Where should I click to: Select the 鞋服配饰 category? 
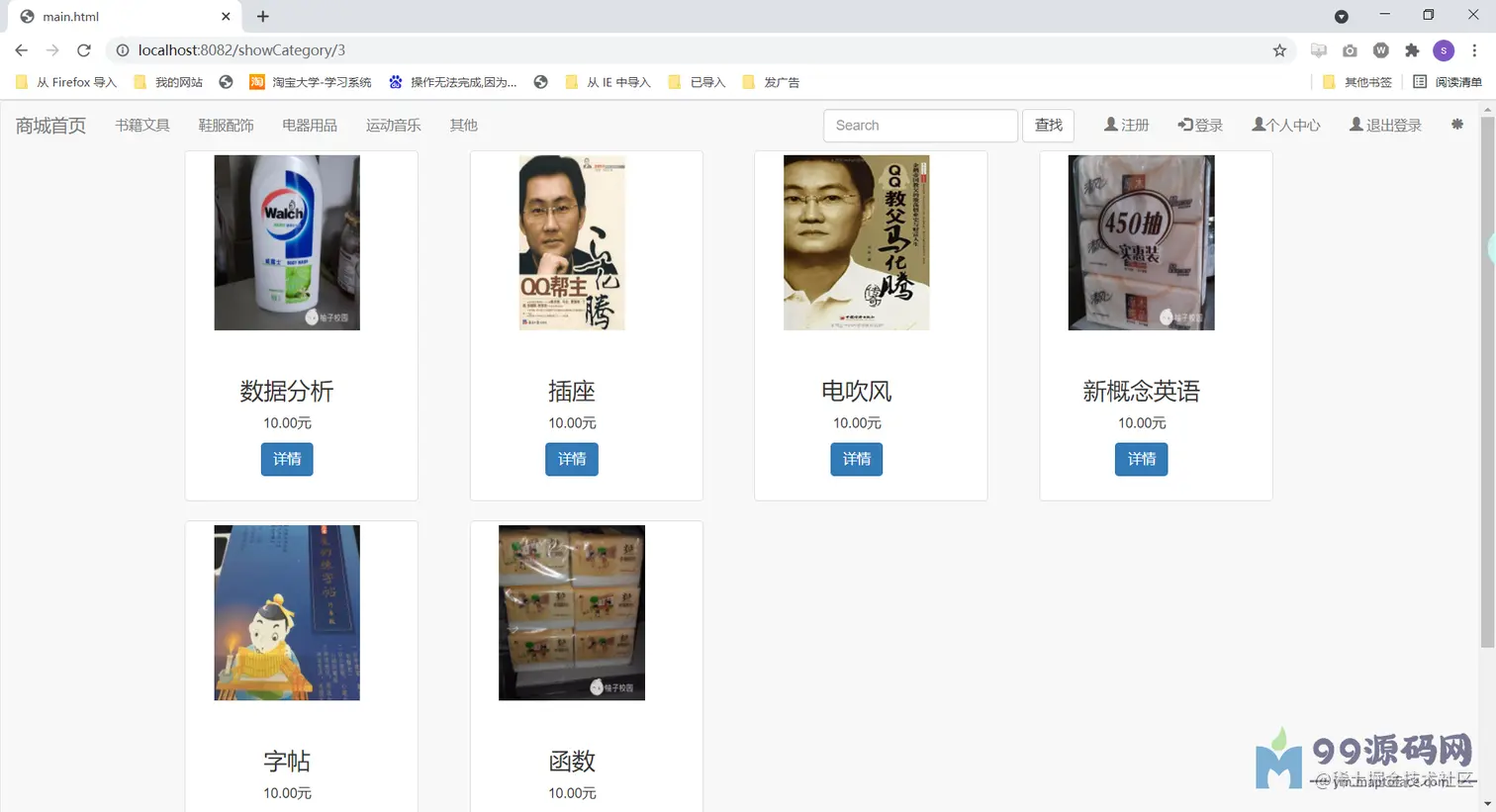tap(226, 126)
